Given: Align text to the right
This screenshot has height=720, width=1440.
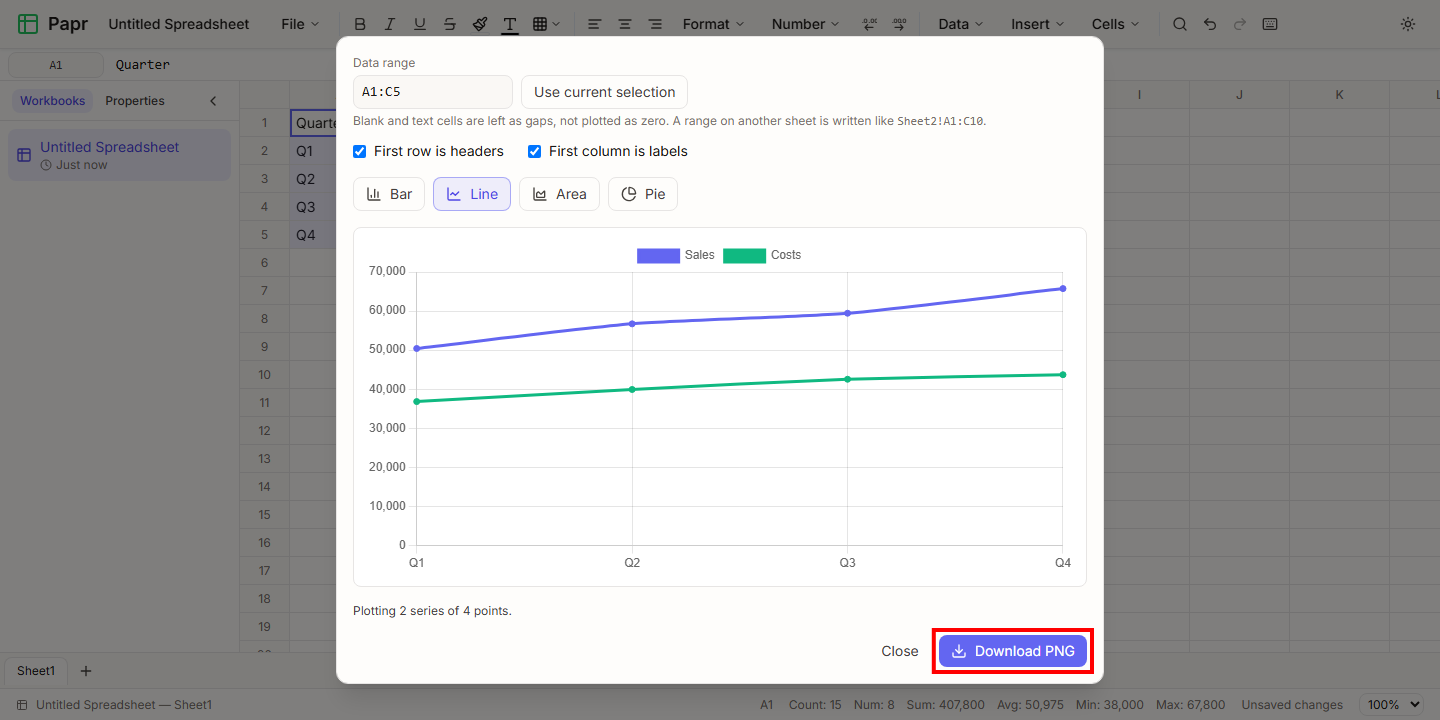Looking at the screenshot, I should coord(654,24).
